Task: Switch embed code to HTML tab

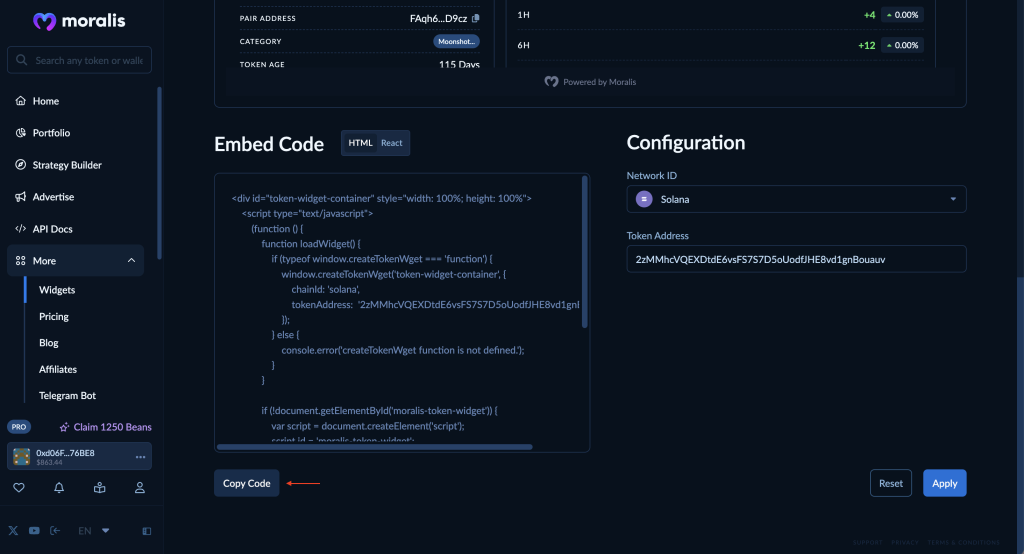Action: 360,142
